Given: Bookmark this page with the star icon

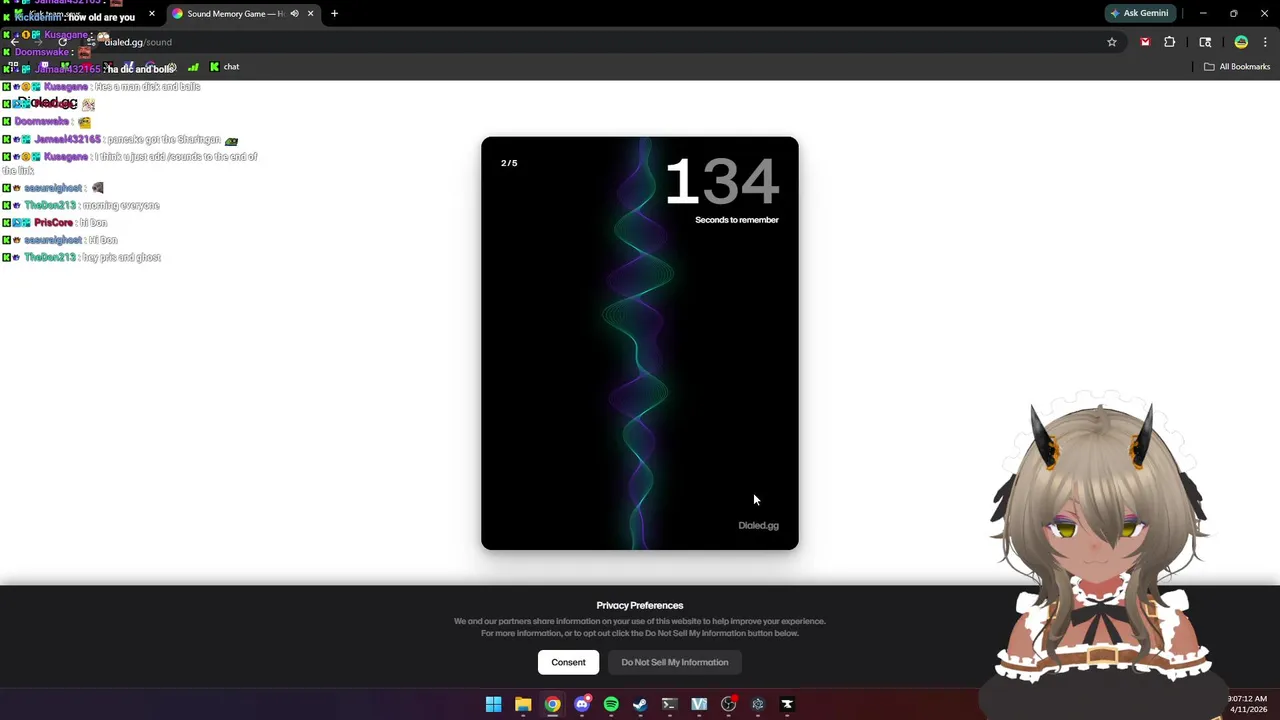Looking at the screenshot, I should pos(1111,42).
